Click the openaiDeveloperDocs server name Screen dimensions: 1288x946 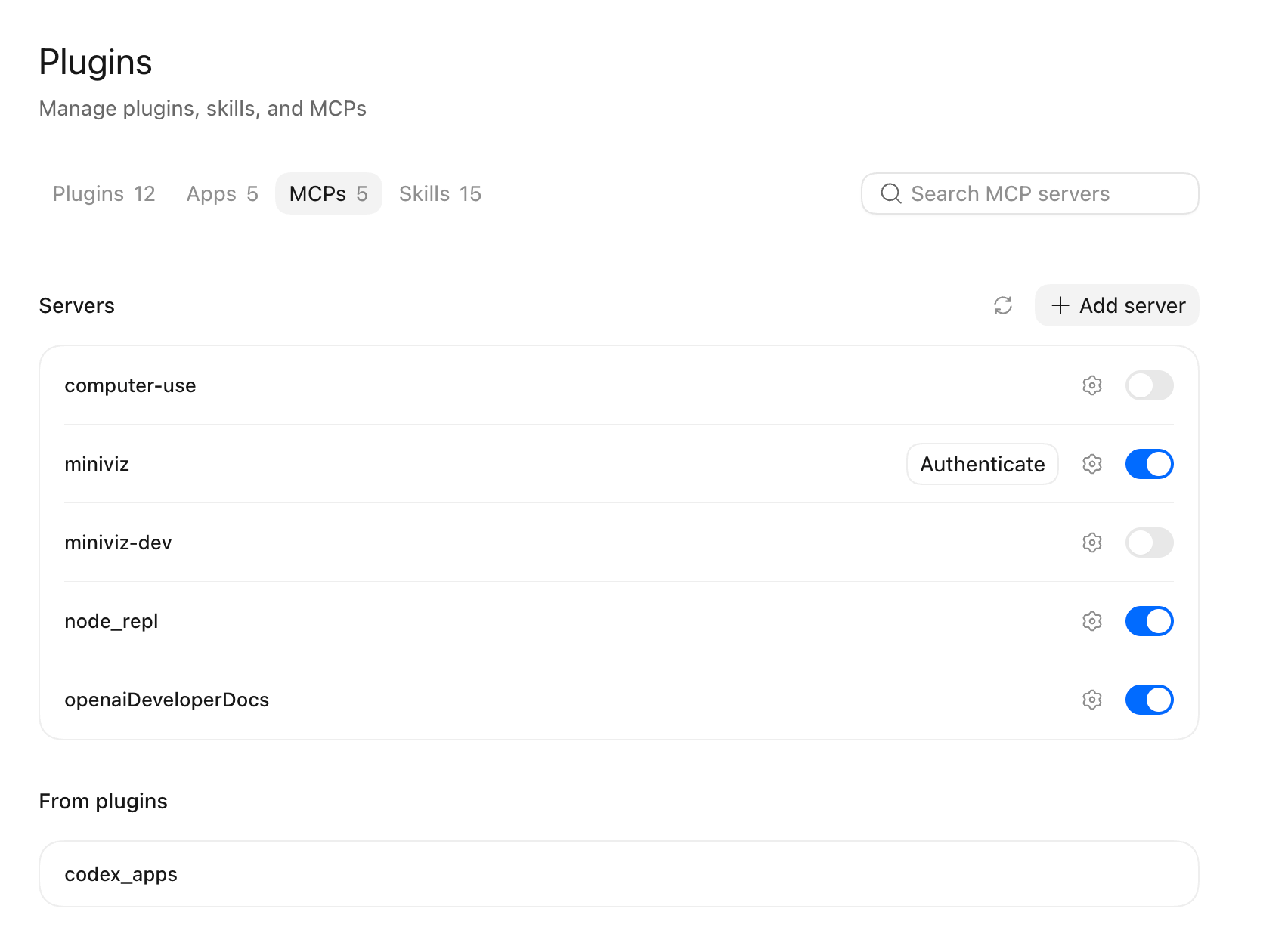pyautogui.click(x=167, y=700)
